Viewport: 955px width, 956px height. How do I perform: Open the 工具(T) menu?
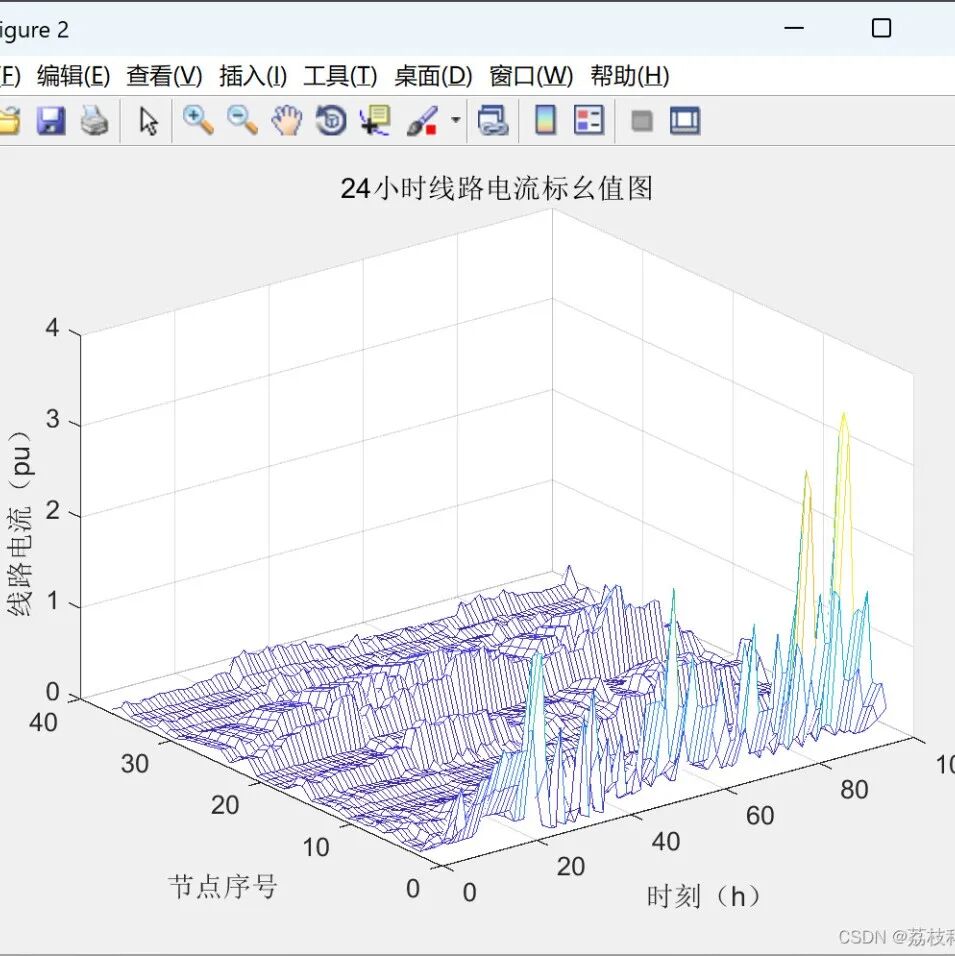(x=340, y=76)
